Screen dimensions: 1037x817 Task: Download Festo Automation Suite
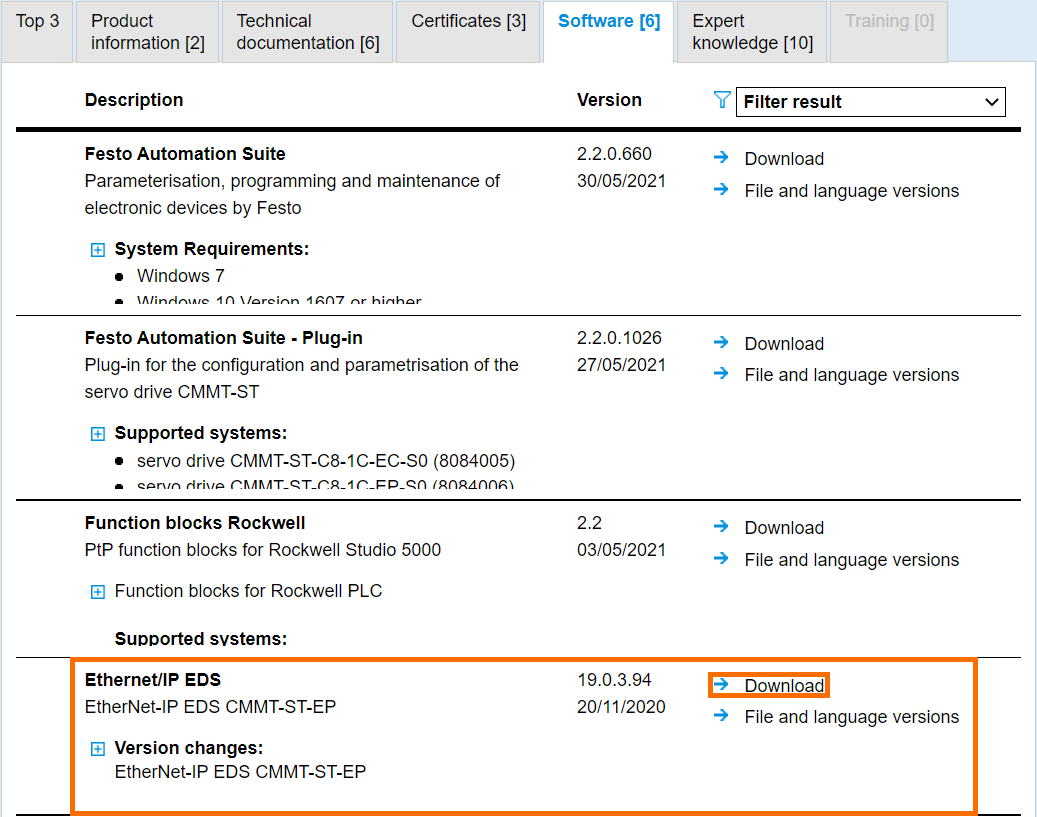784,159
